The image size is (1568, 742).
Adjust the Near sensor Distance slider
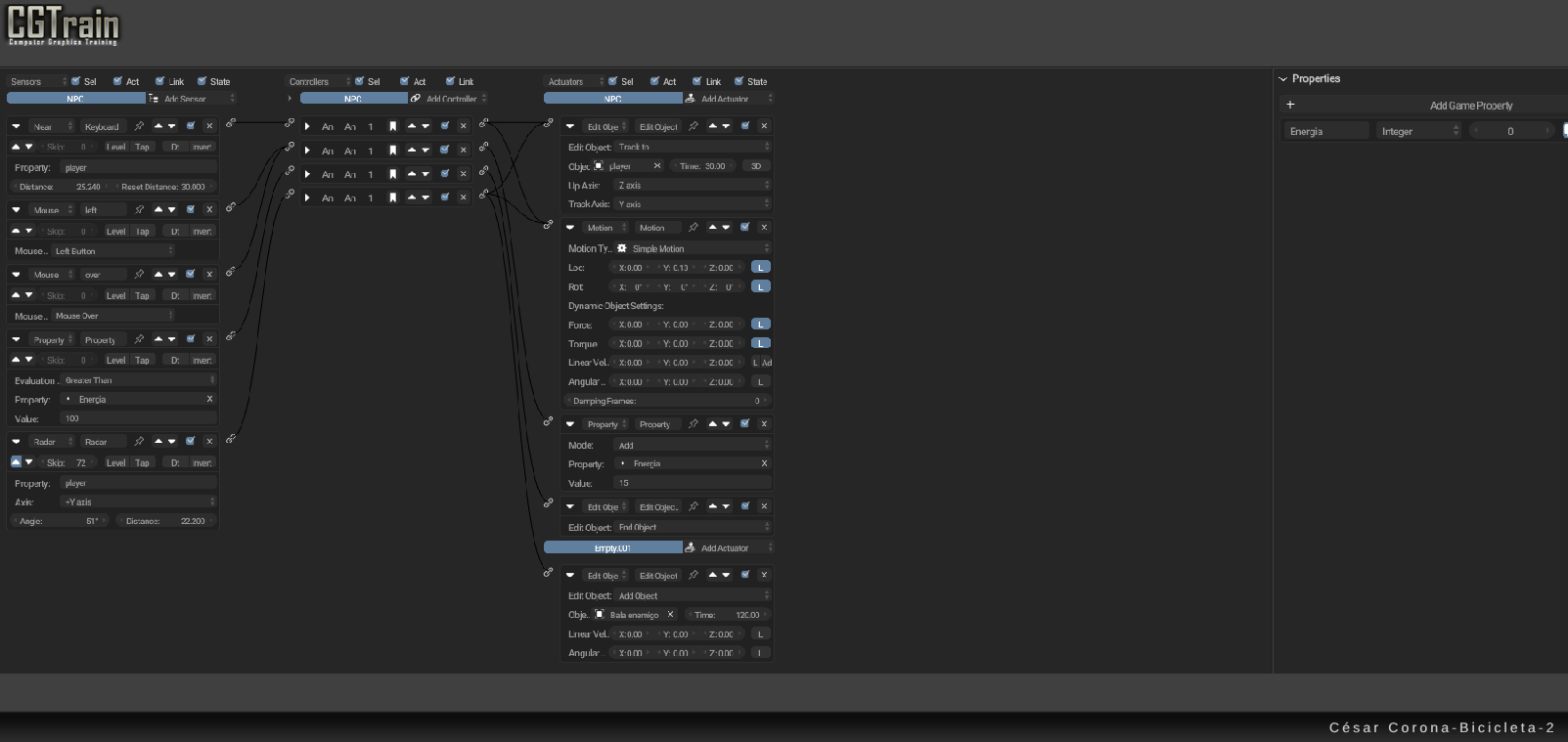60,187
